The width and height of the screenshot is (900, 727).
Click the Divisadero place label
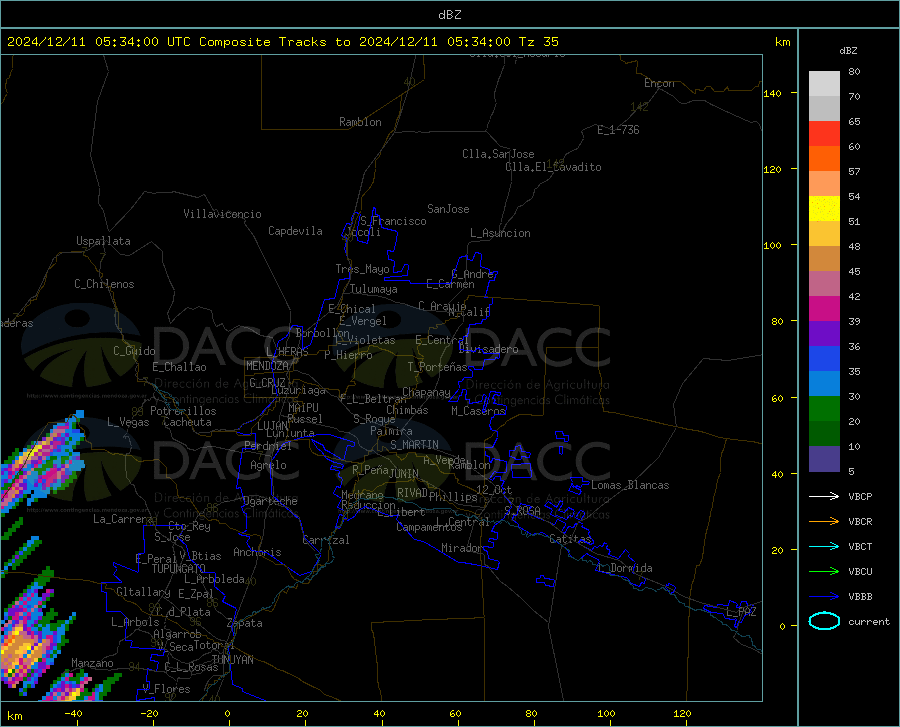click(x=488, y=349)
